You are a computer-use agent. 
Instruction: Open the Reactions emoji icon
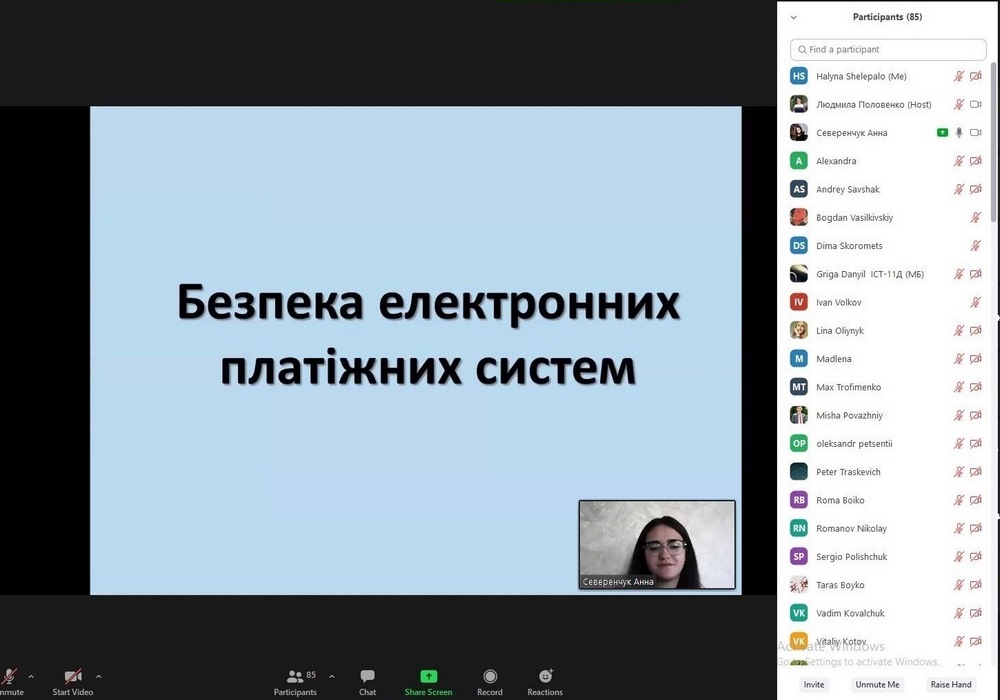pyautogui.click(x=545, y=677)
